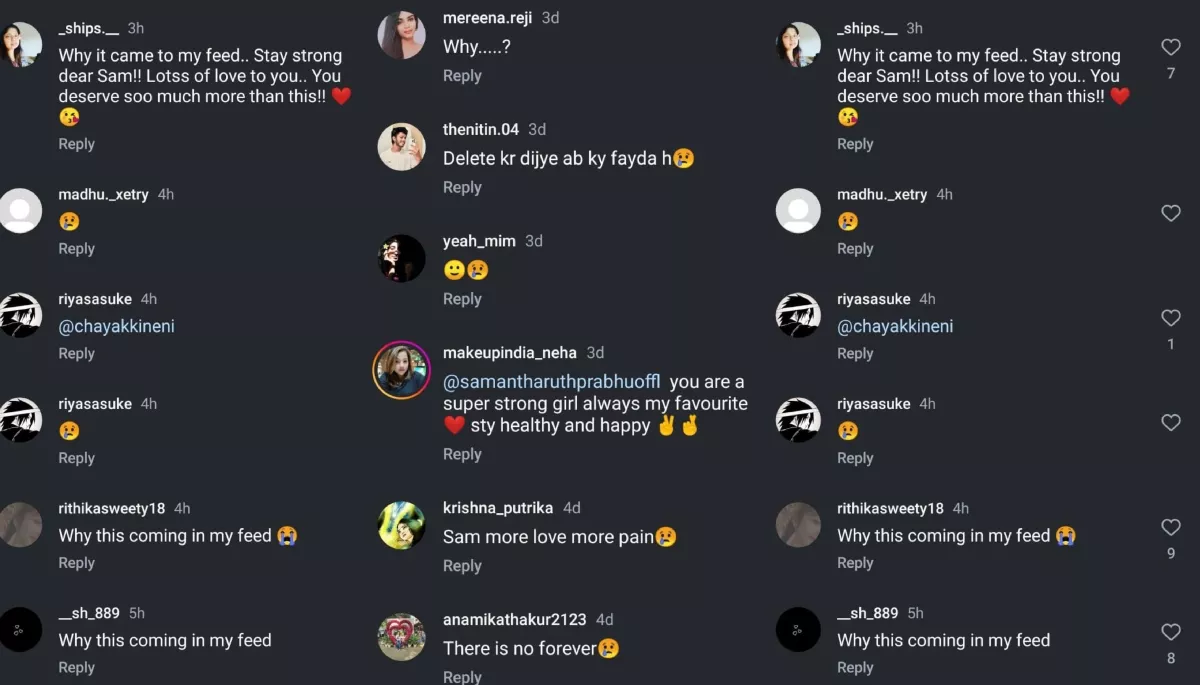
Task: Open @chayakkineni mention in left column
Action: (x=117, y=327)
